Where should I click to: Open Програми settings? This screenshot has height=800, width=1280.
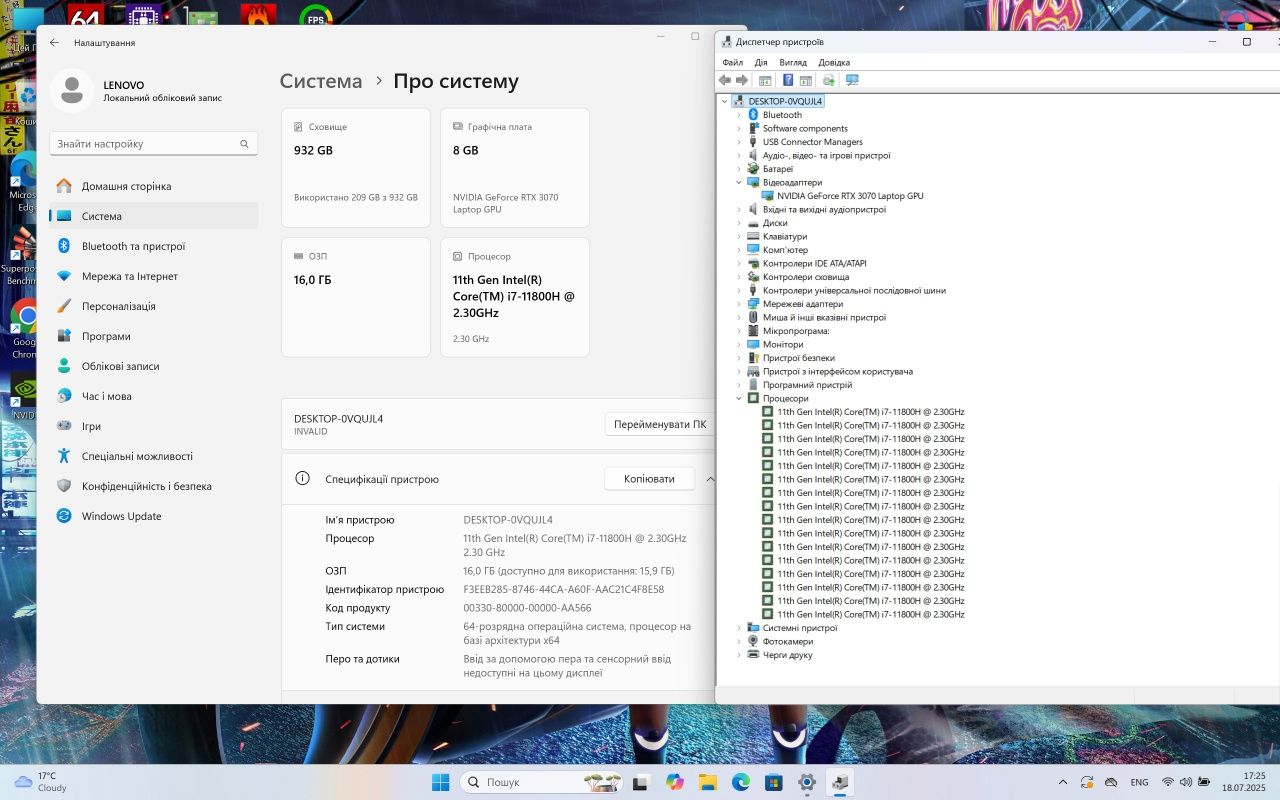coord(154,336)
